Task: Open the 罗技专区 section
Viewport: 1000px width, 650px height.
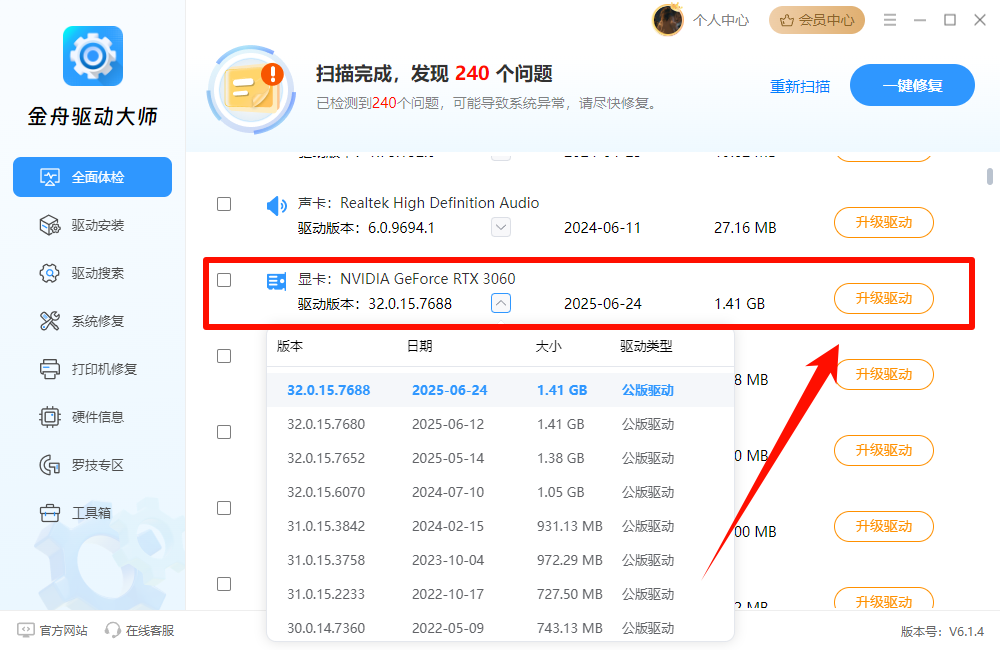Action: pos(92,465)
